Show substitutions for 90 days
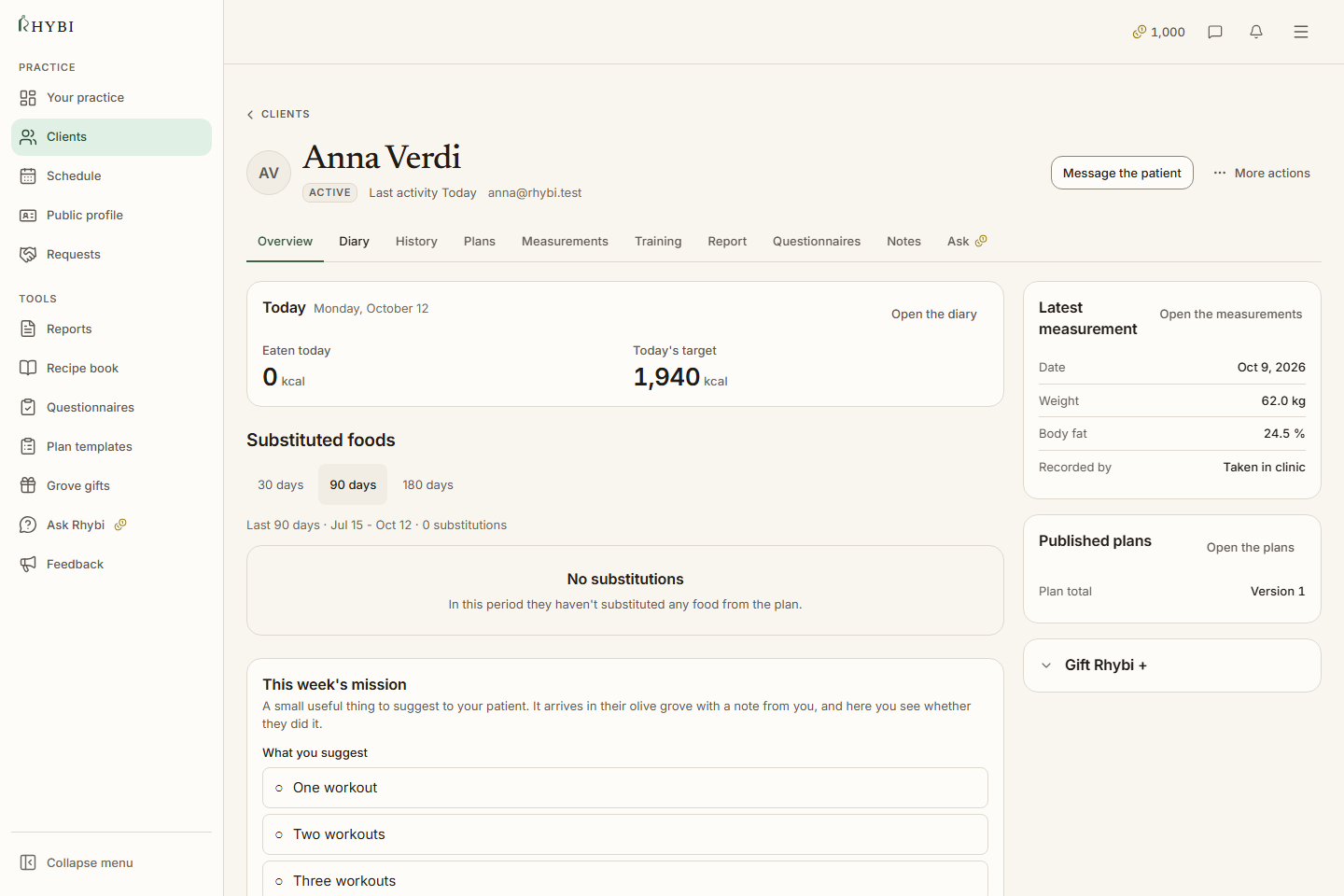Viewport: 1344px width, 896px height. click(x=353, y=485)
